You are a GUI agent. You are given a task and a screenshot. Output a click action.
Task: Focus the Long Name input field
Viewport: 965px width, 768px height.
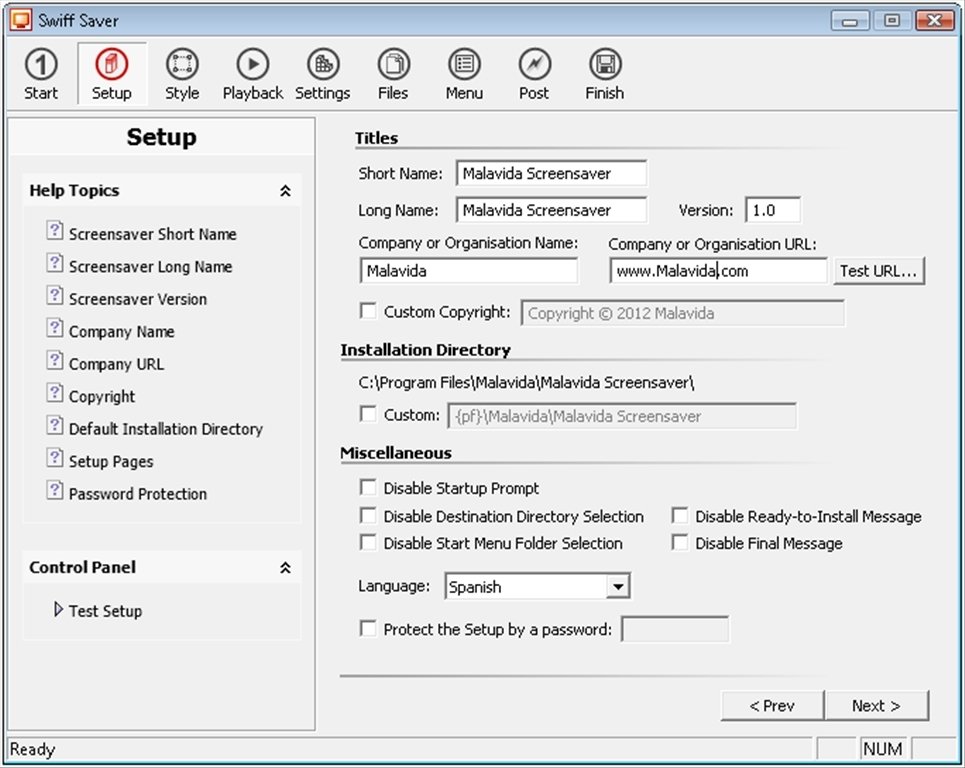pos(551,210)
